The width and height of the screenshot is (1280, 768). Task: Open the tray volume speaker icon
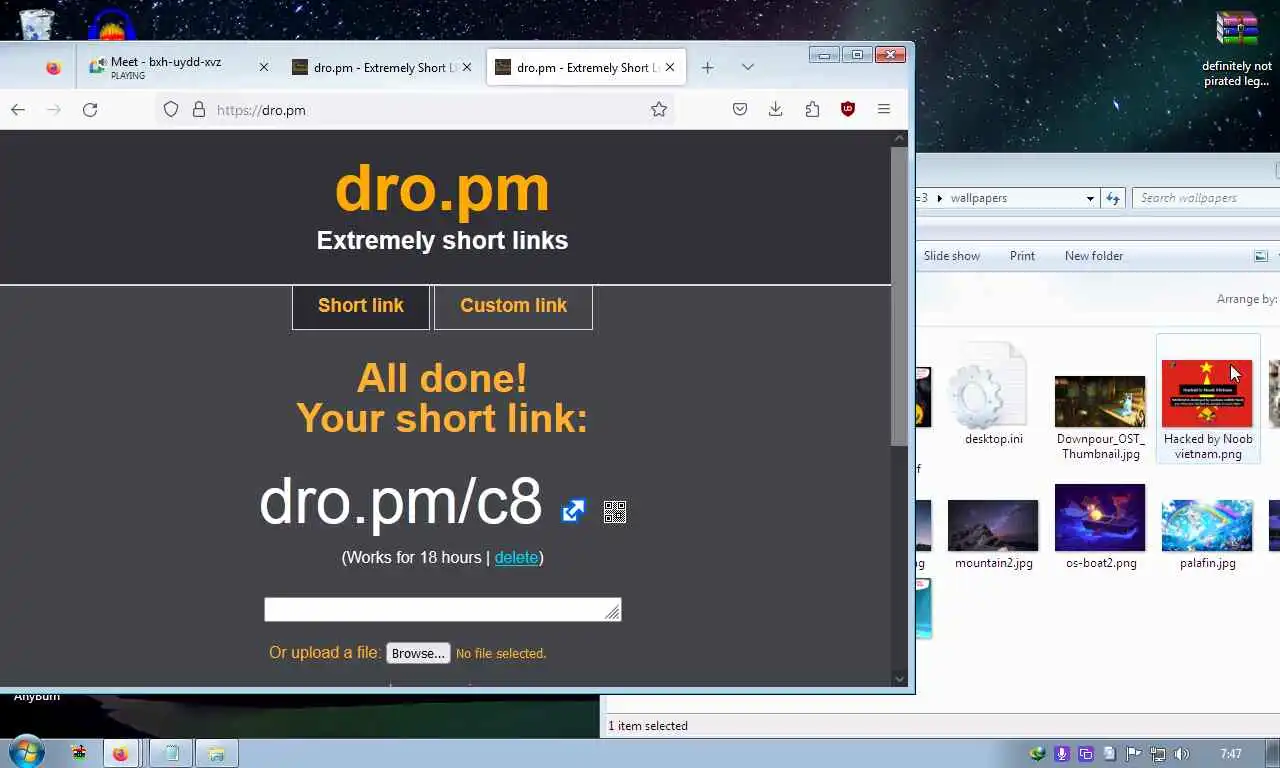pos(1181,754)
